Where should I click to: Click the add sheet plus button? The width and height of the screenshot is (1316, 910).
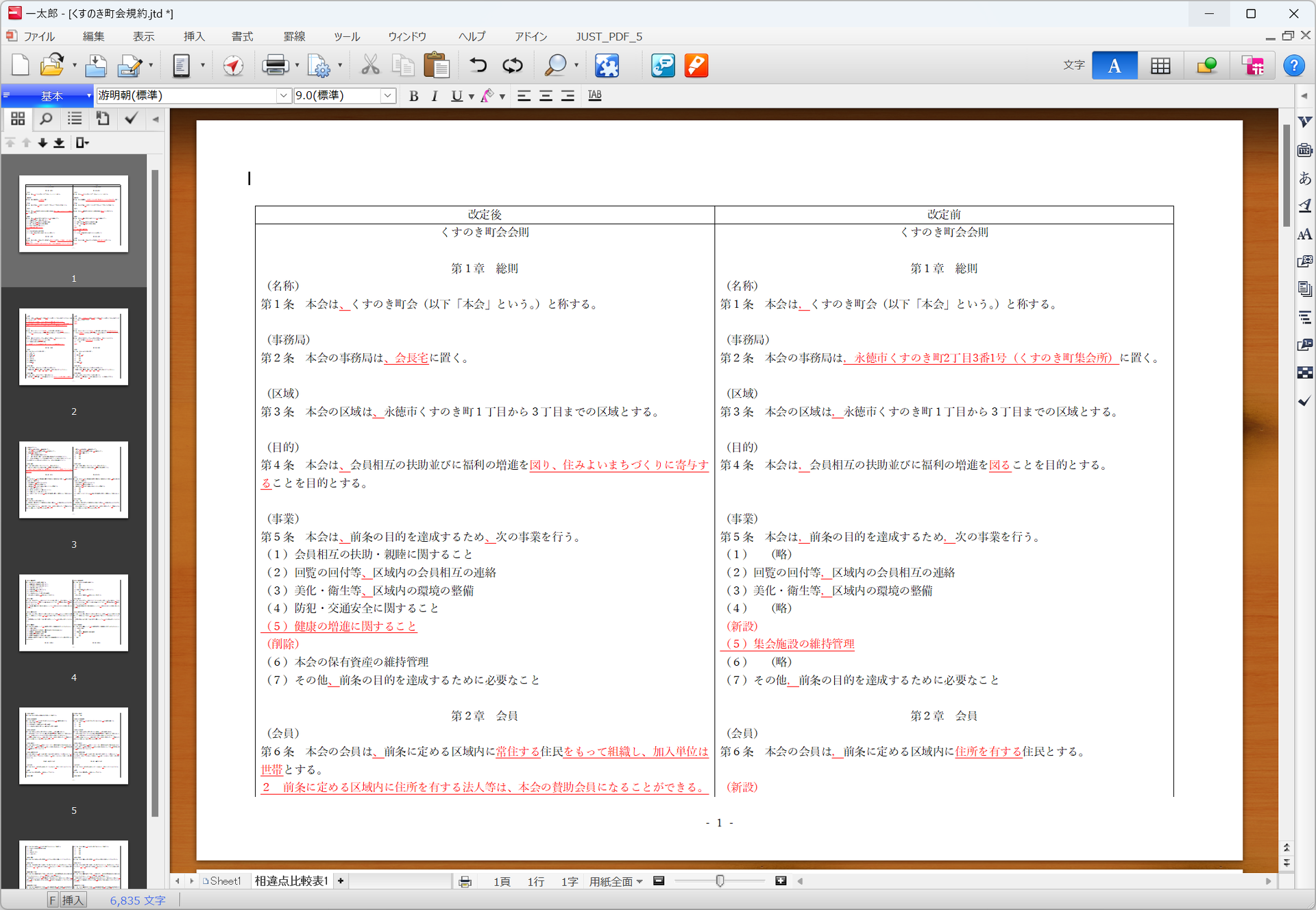pos(341,881)
